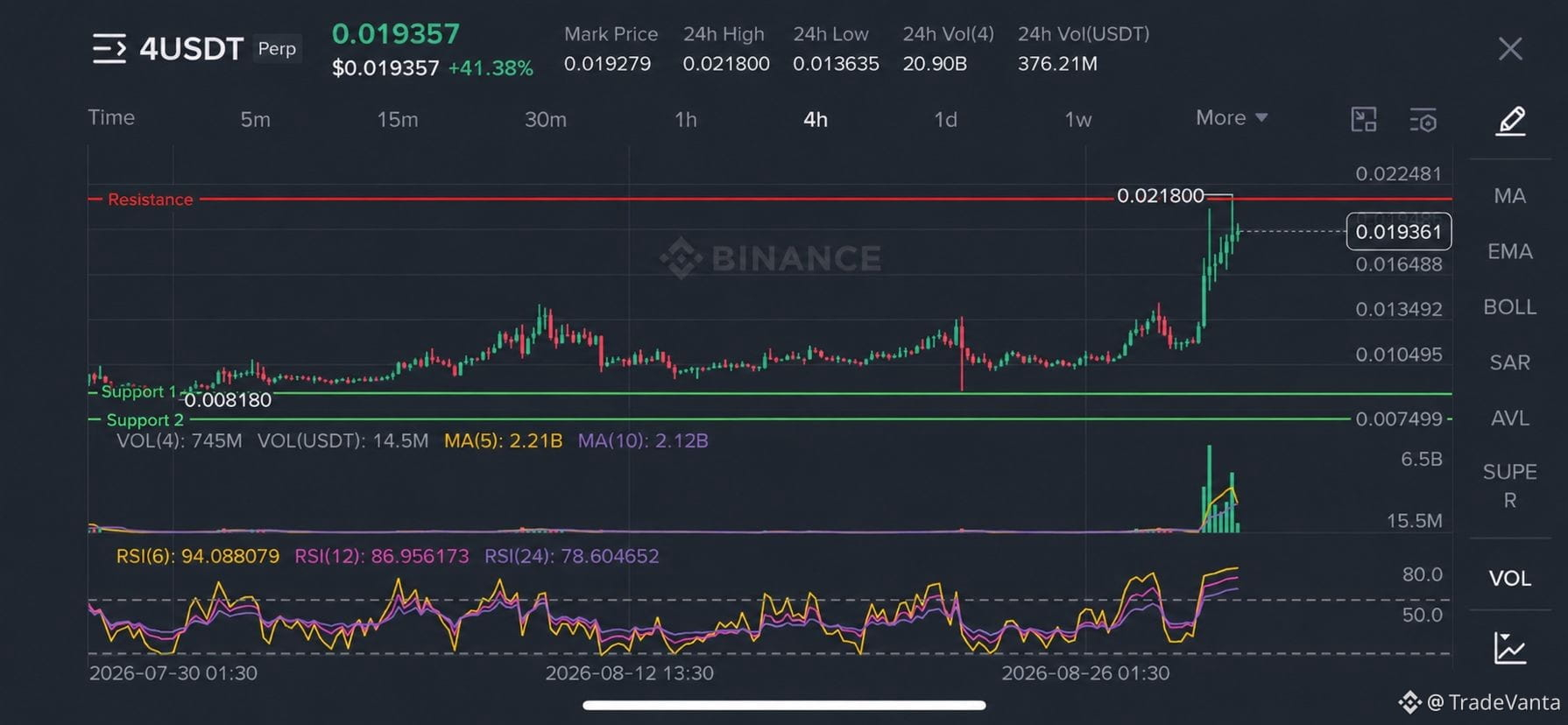This screenshot has width=1568, height=725.
Task: Switch to the Time chart tab
Action: coord(111,117)
